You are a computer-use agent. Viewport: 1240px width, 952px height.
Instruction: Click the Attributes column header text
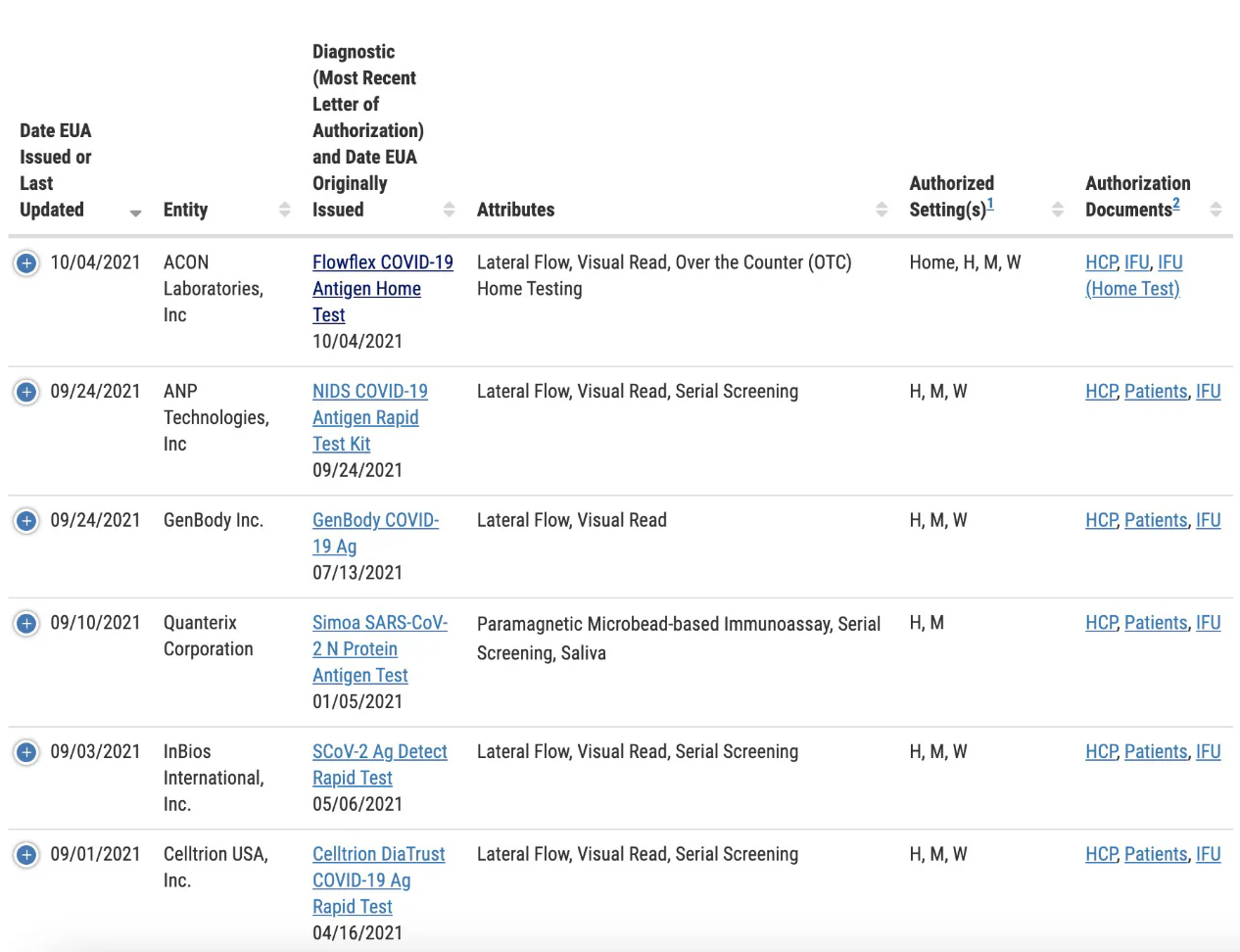(516, 210)
